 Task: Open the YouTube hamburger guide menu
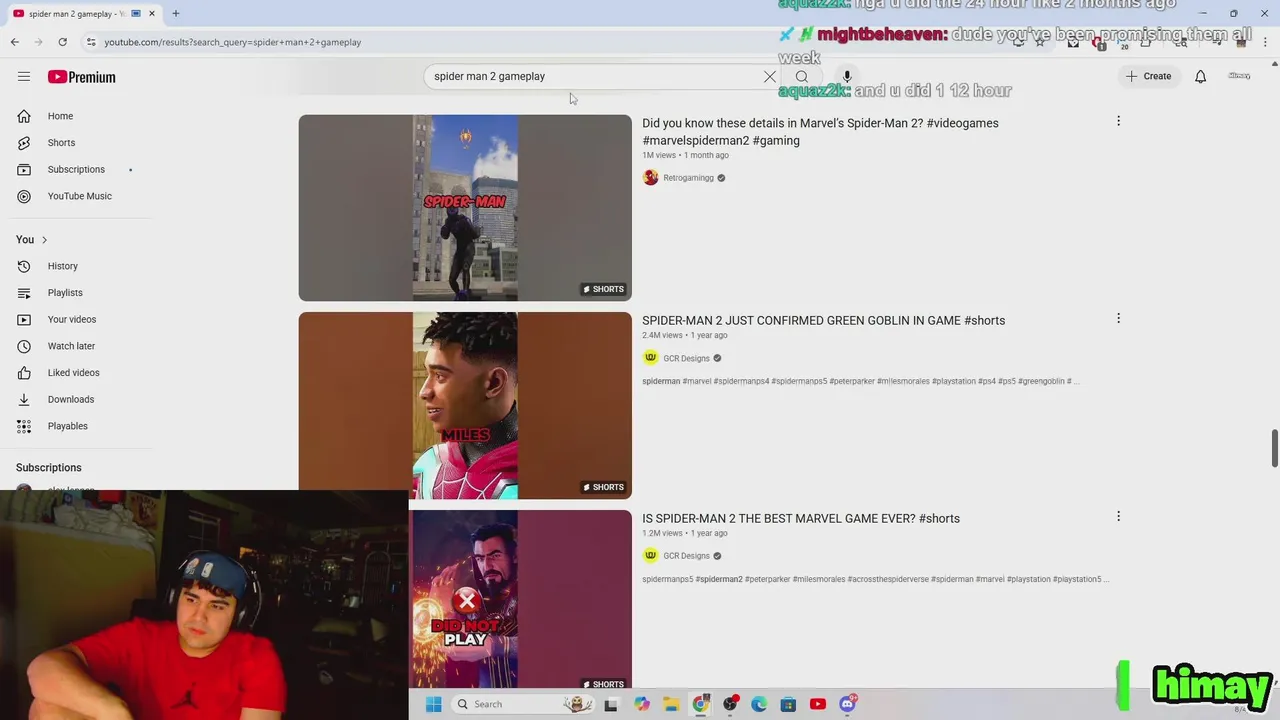click(x=24, y=77)
